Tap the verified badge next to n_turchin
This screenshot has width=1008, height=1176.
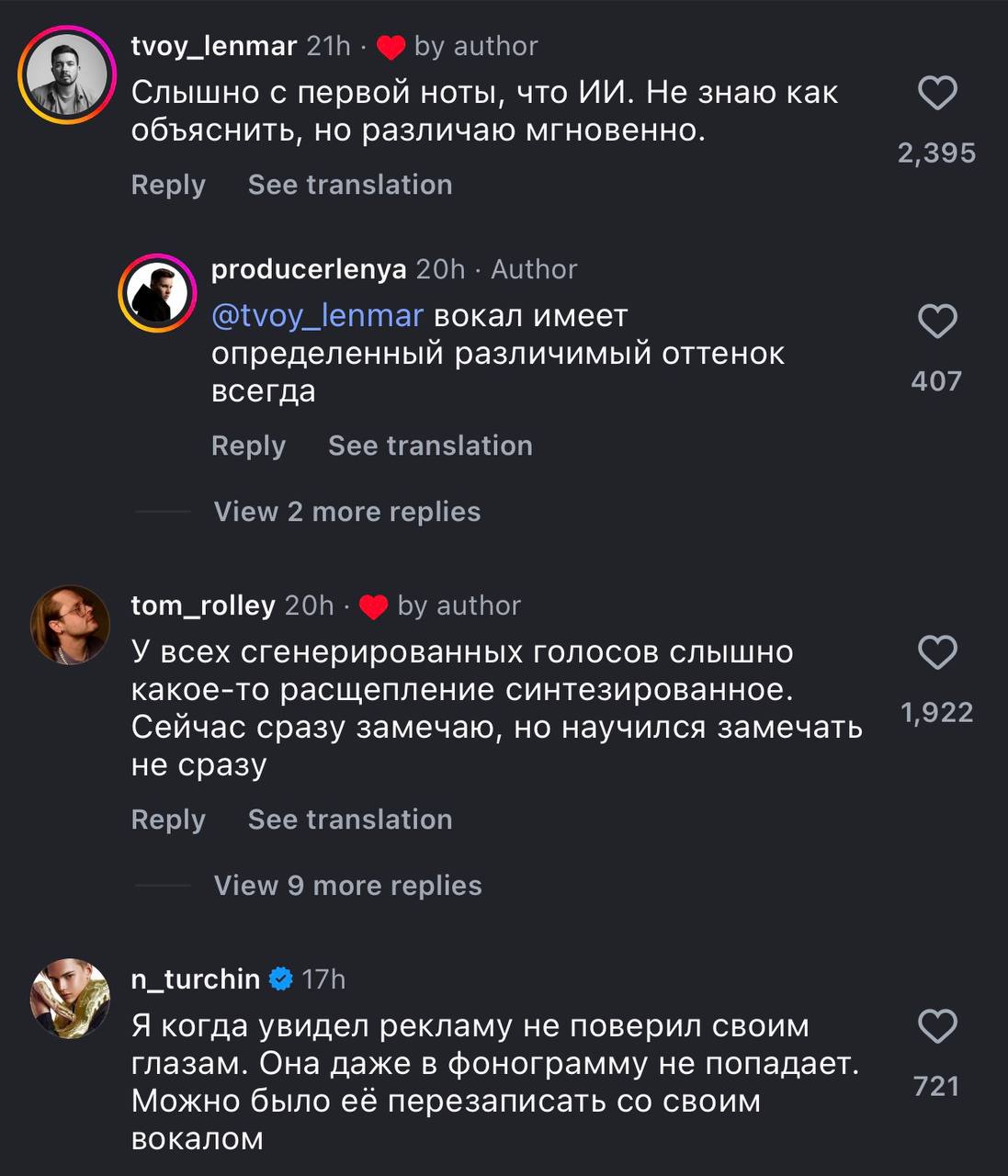(x=281, y=979)
